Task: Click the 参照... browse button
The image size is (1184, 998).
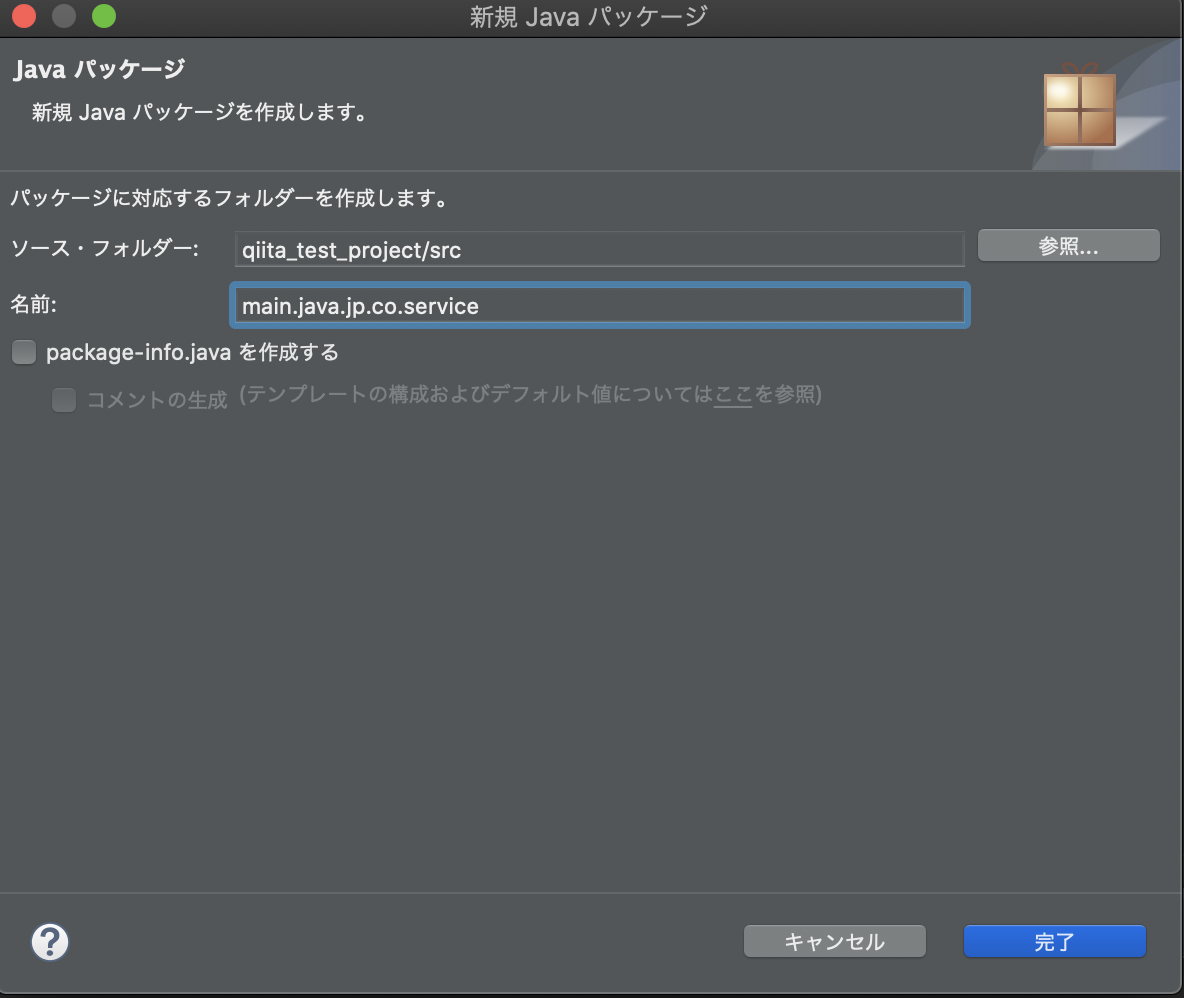Action: (1068, 245)
